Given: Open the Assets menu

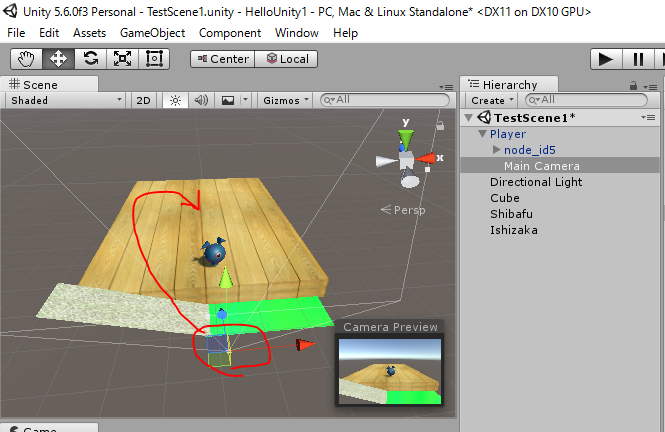Looking at the screenshot, I should (89, 33).
